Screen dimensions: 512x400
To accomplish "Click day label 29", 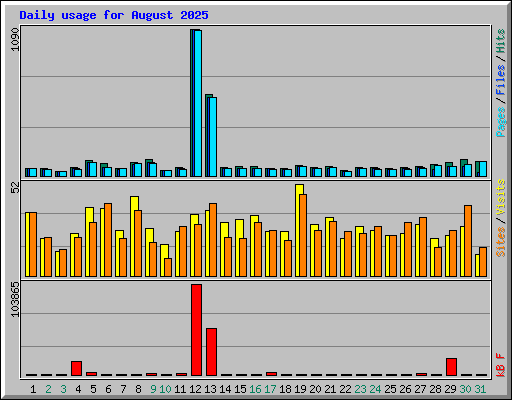I will tap(450, 389).
